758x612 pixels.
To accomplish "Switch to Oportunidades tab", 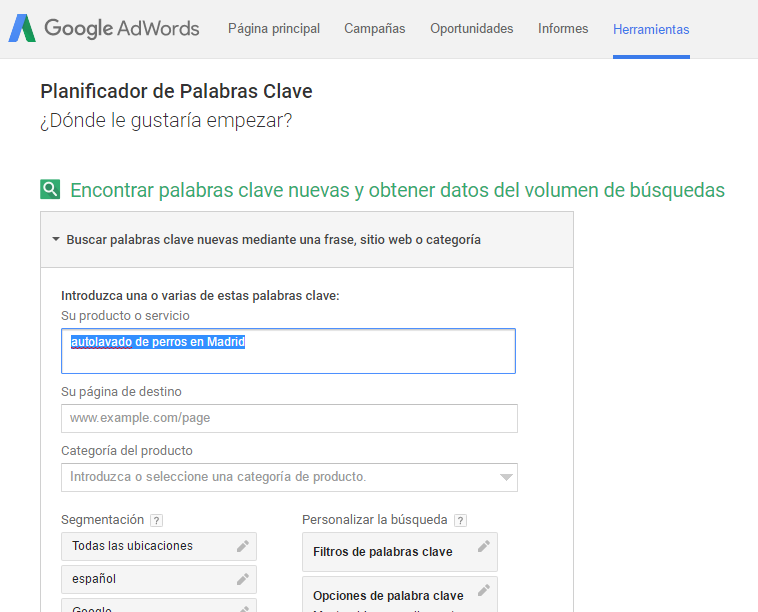I will click(x=472, y=29).
